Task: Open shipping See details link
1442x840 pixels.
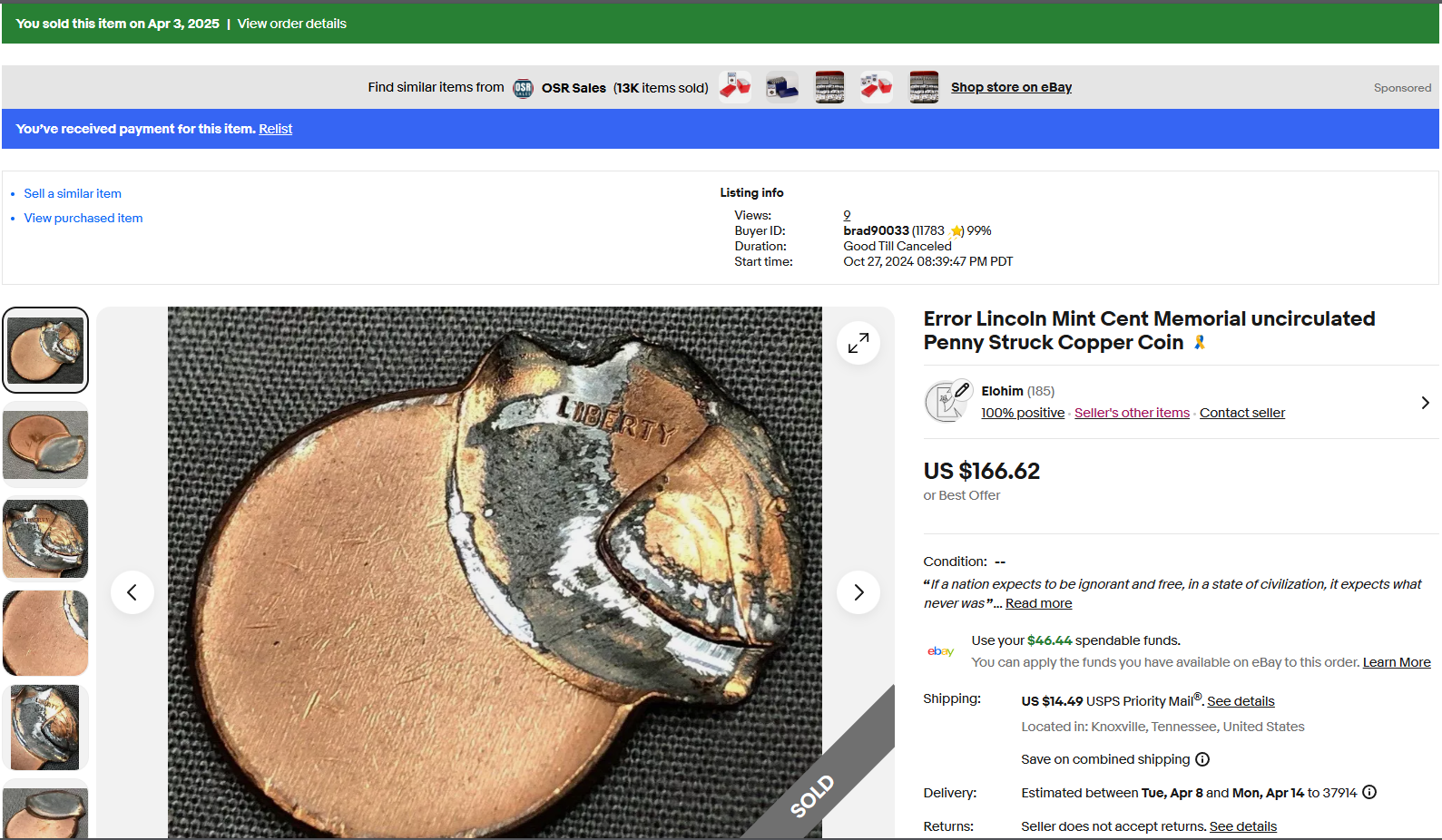Action: click(x=1241, y=701)
